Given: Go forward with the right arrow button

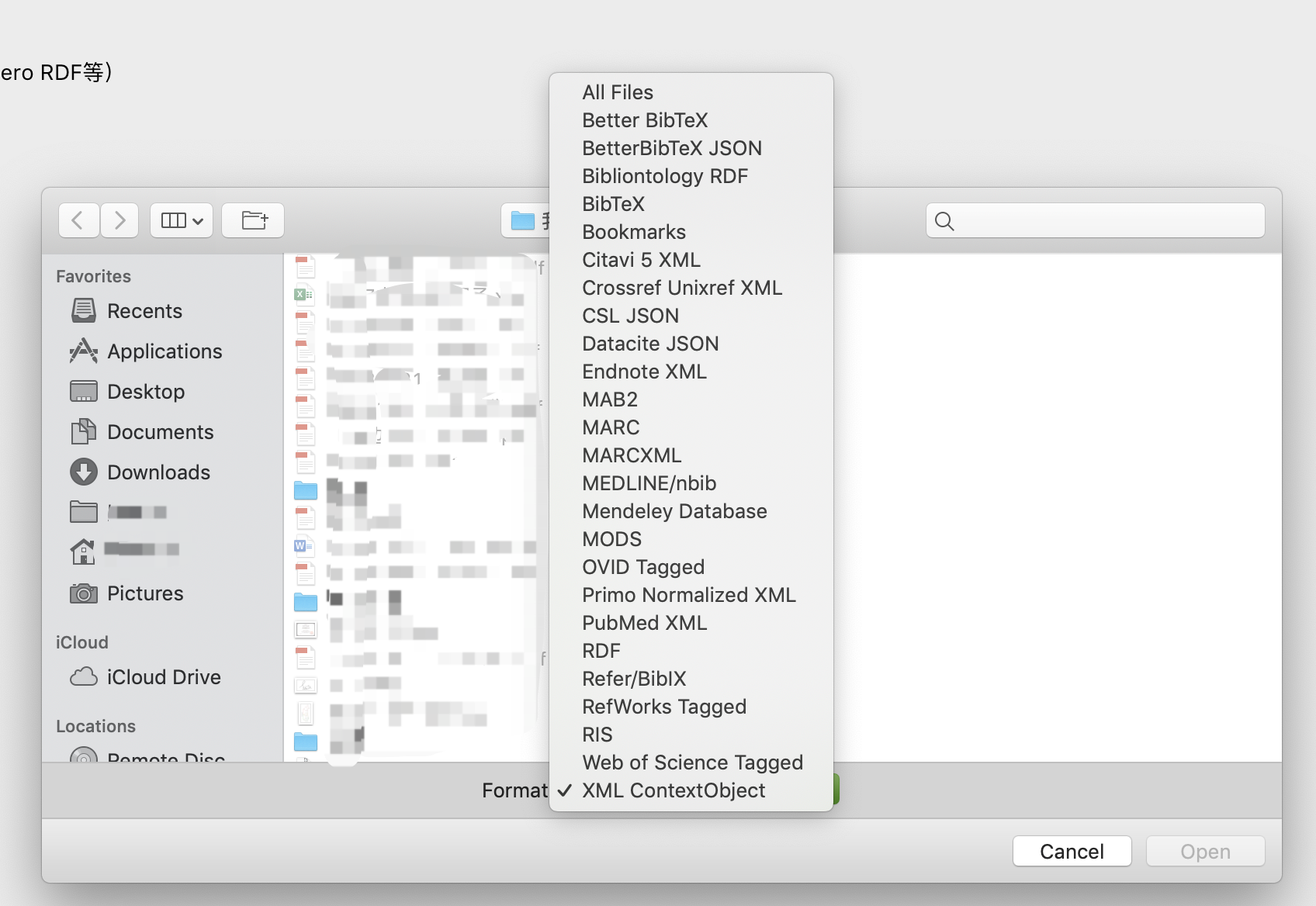Looking at the screenshot, I should (x=119, y=220).
